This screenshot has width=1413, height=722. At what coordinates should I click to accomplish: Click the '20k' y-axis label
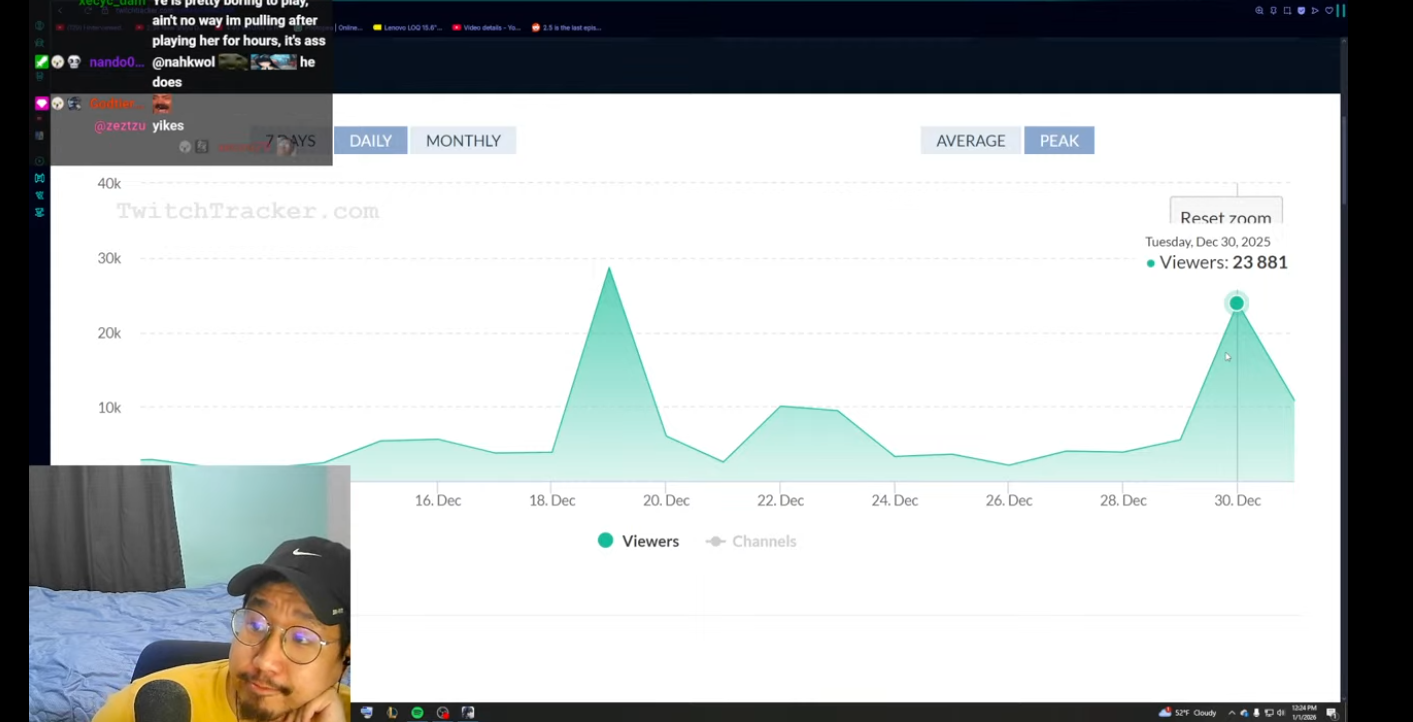click(109, 333)
